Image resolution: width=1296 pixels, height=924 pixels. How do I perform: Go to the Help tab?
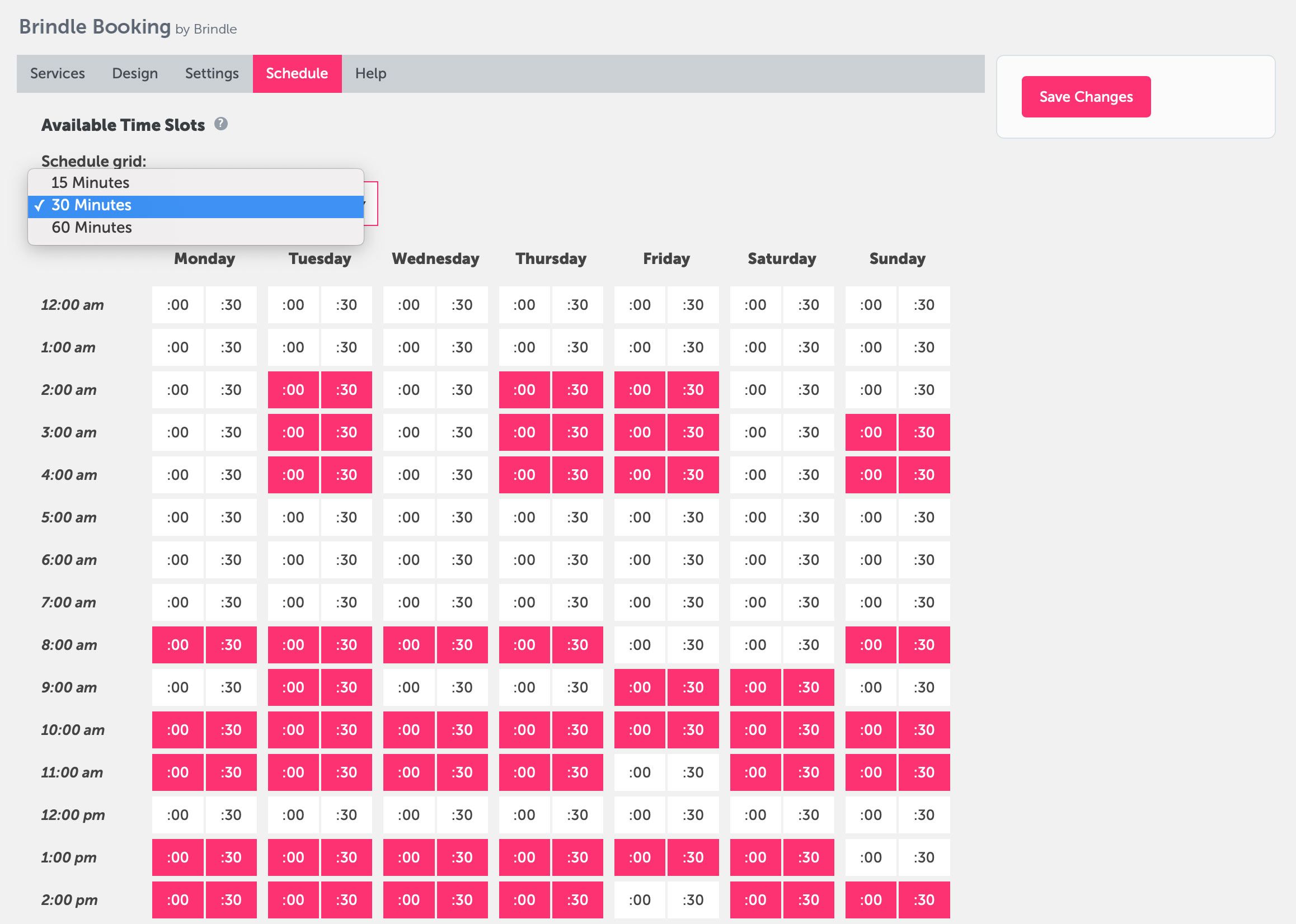point(370,73)
